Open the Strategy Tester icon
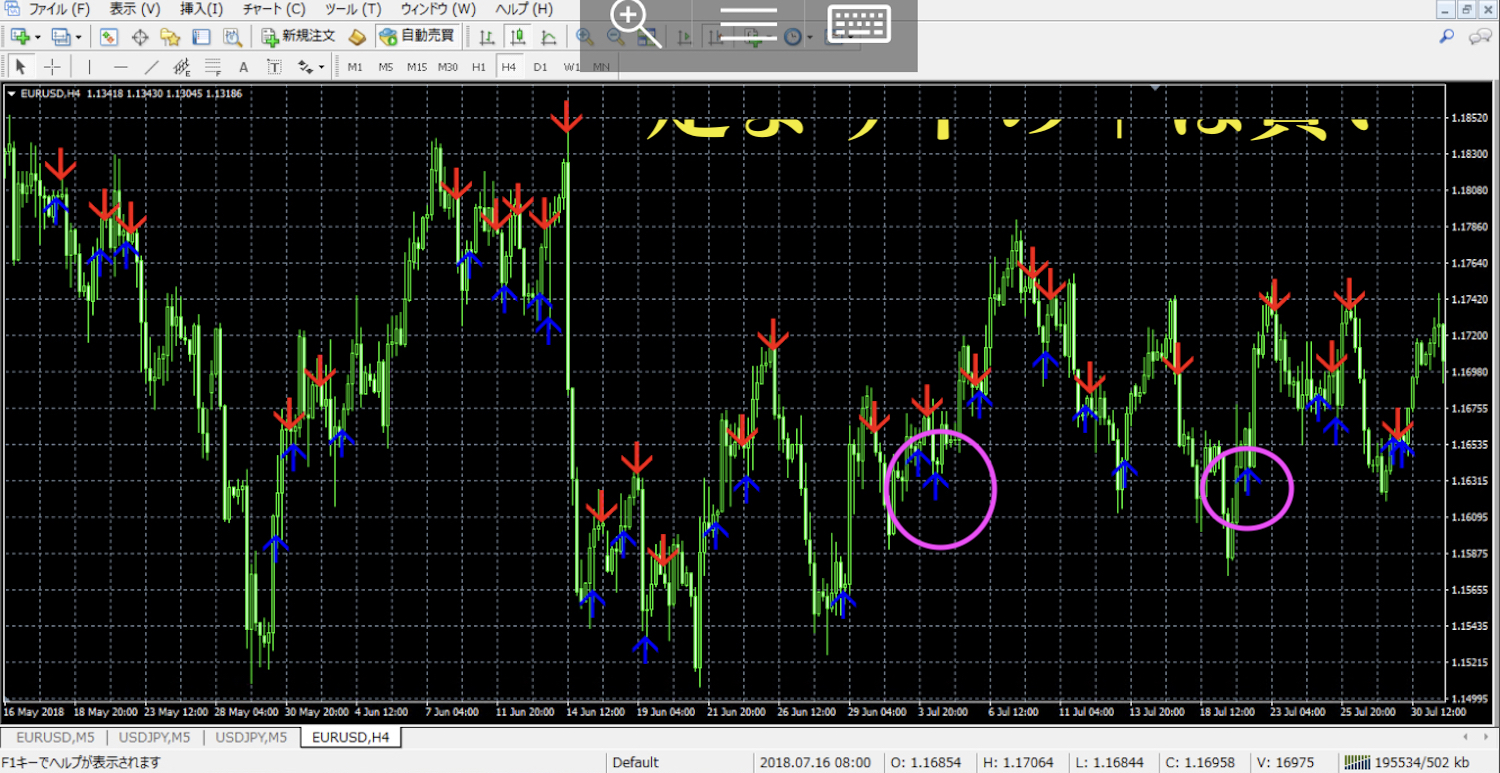 233,37
